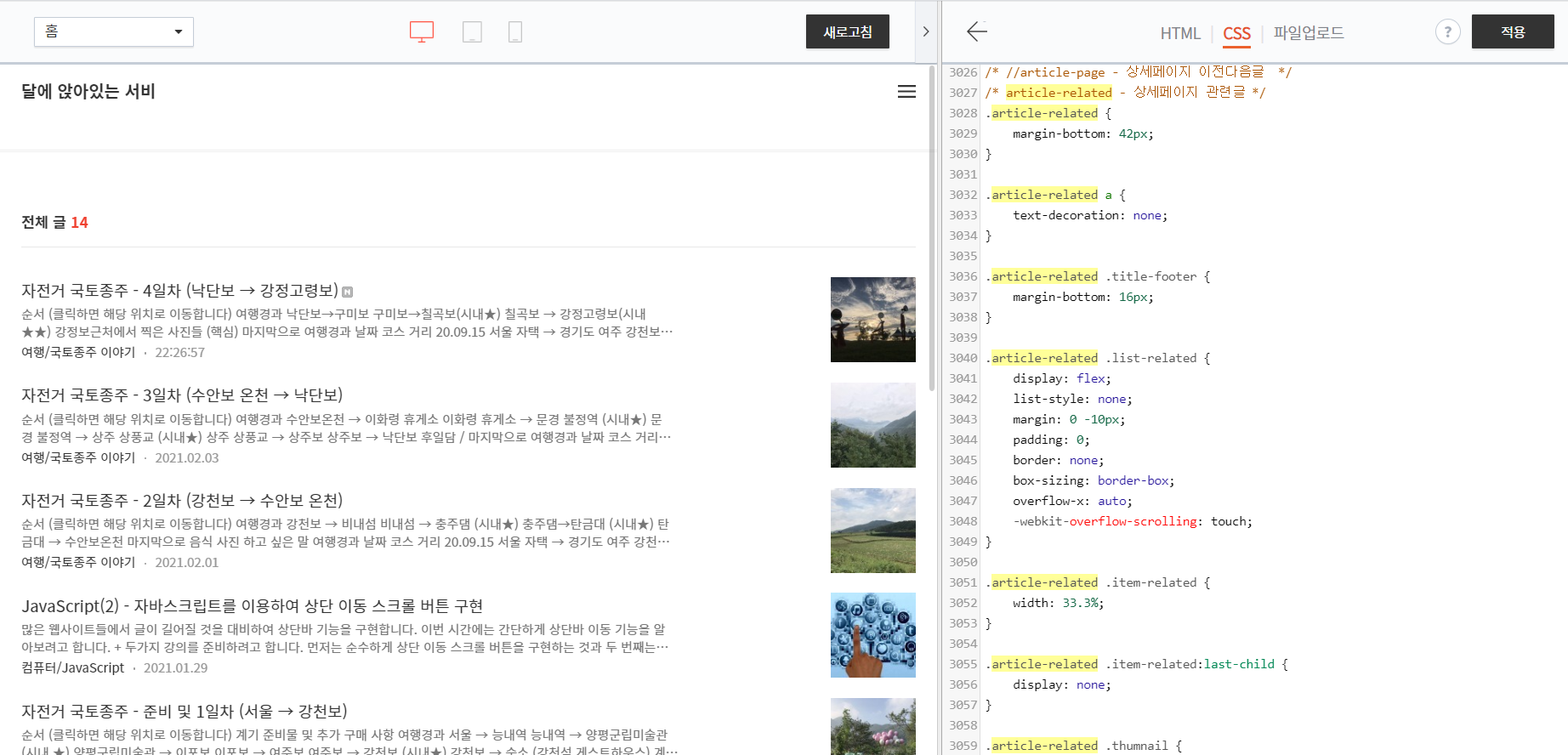This screenshot has height=755, width=1568.
Task: Click code line 3041 display: flex
Action: click(x=1061, y=378)
